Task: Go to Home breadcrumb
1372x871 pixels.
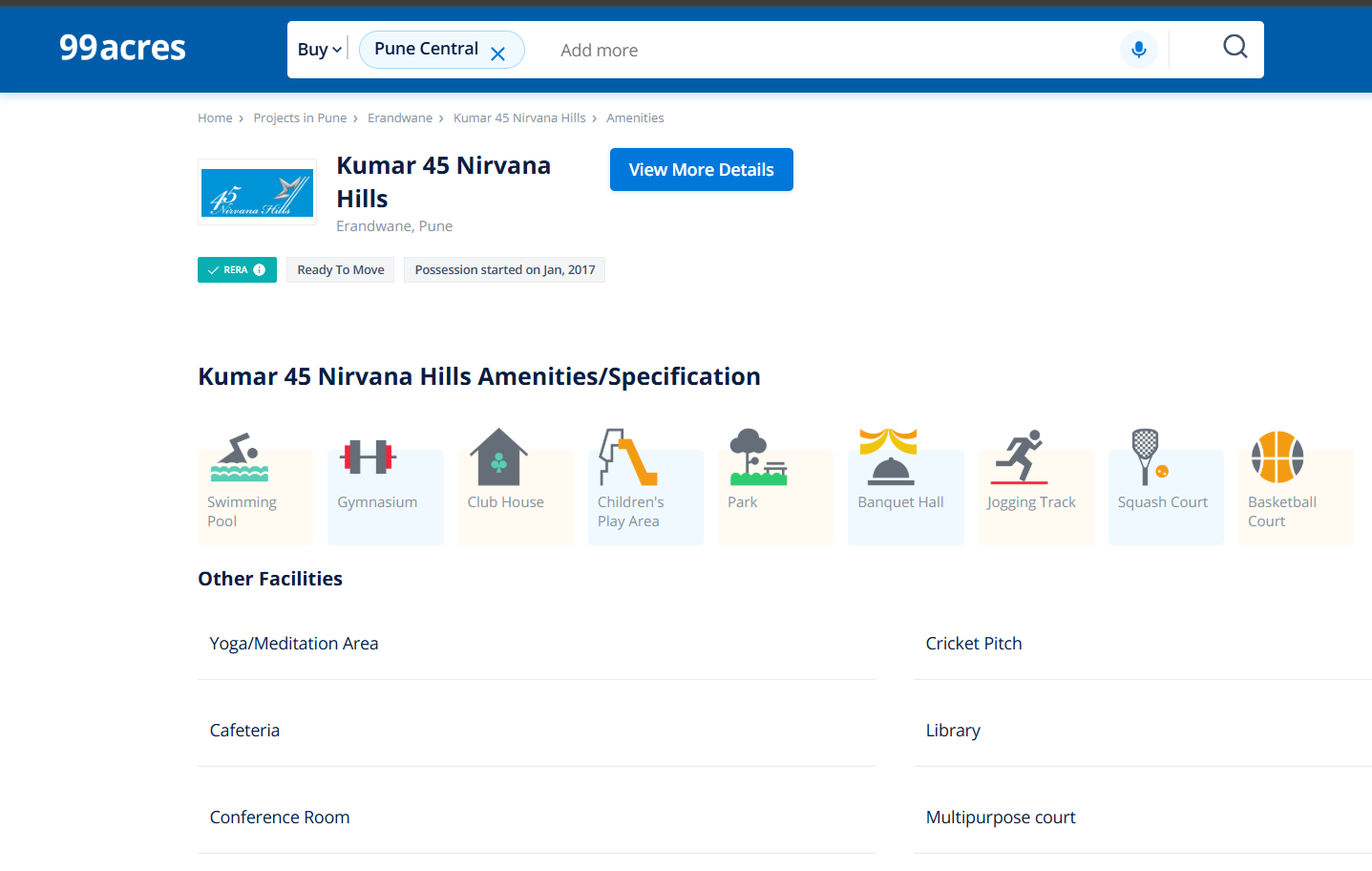Action: (215, 118)
